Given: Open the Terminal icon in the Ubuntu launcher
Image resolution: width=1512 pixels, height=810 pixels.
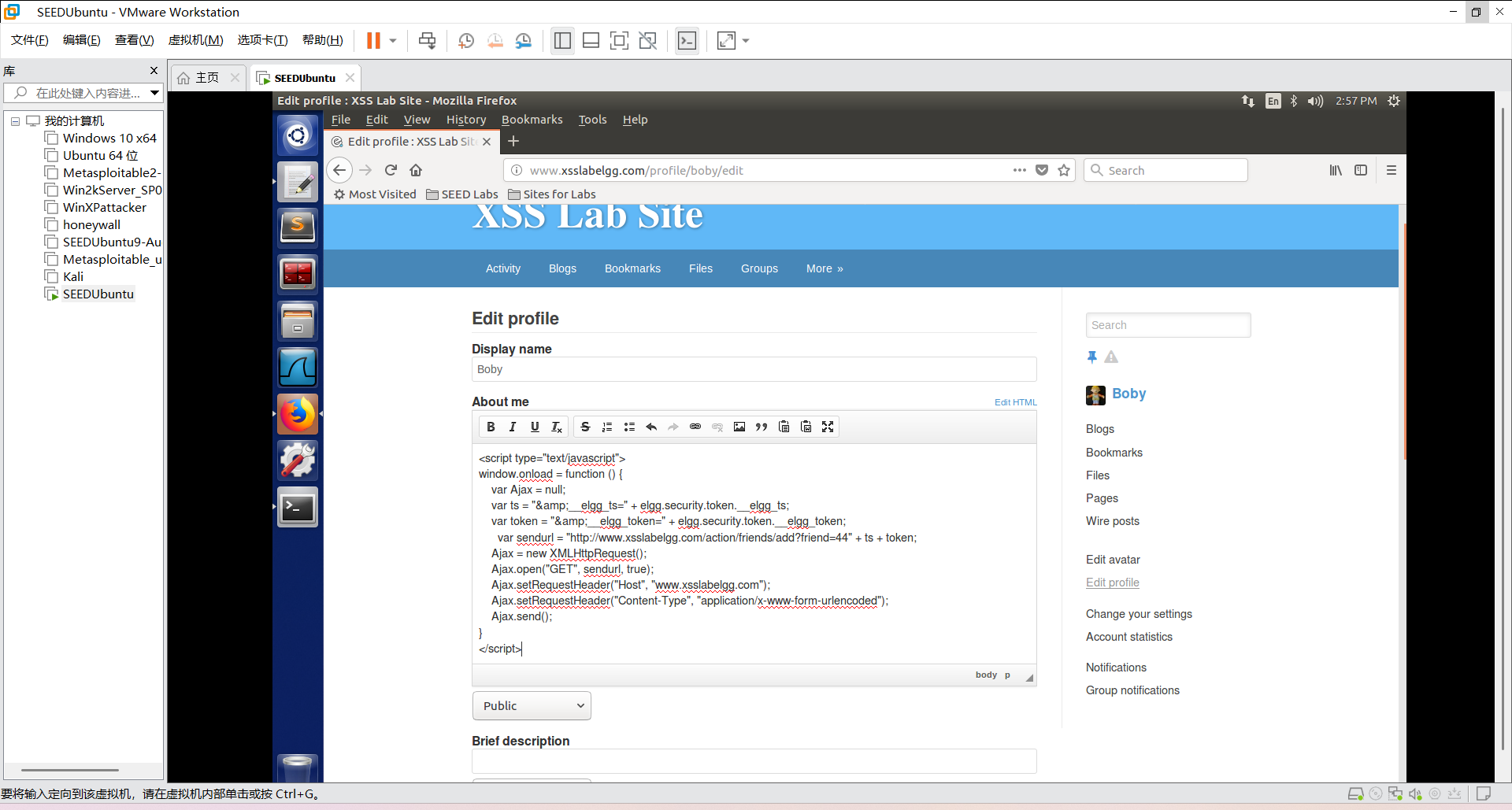Looking at the screenshot, I should [298, 508].
